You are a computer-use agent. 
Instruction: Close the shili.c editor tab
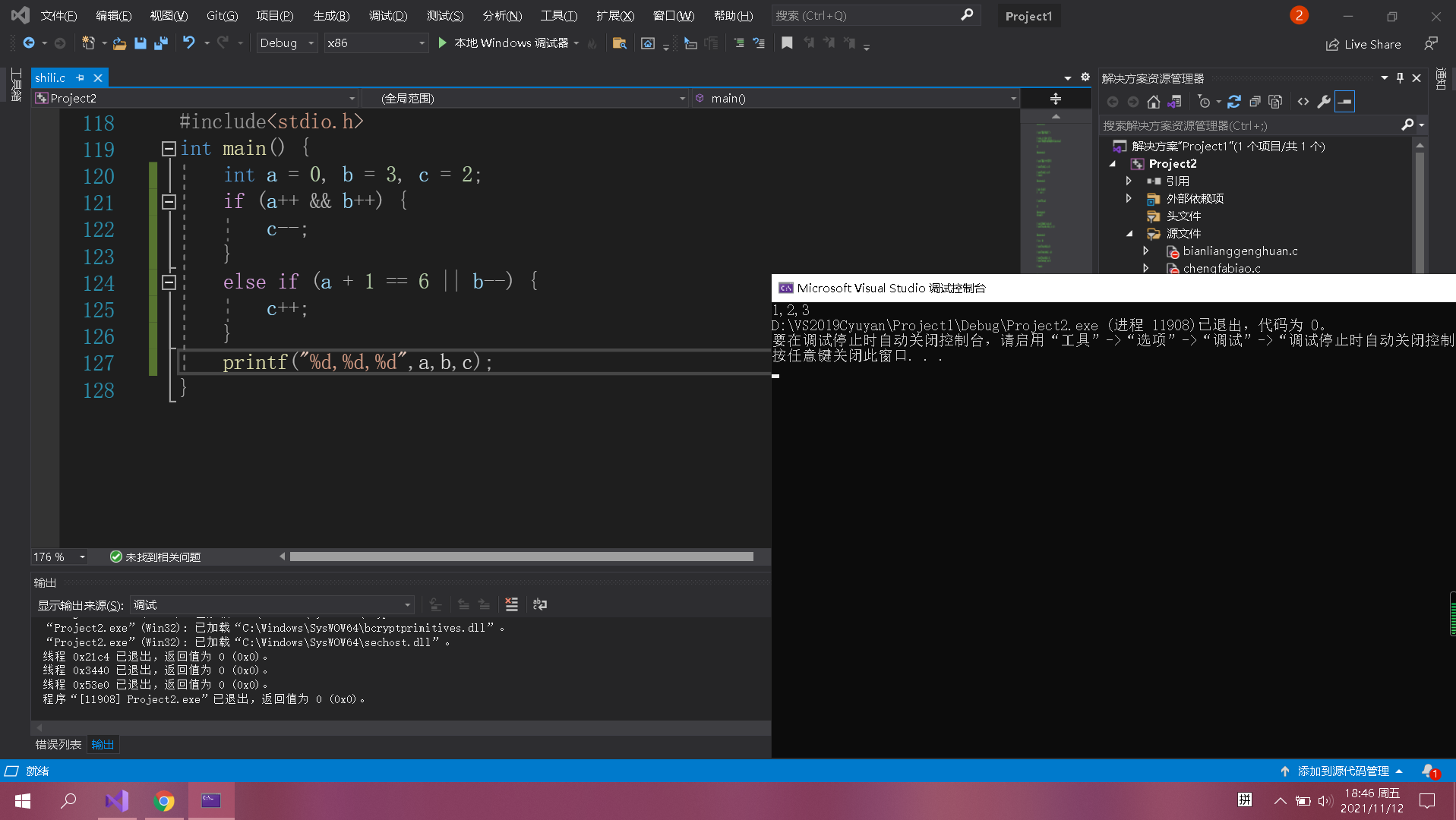(98, 77)
